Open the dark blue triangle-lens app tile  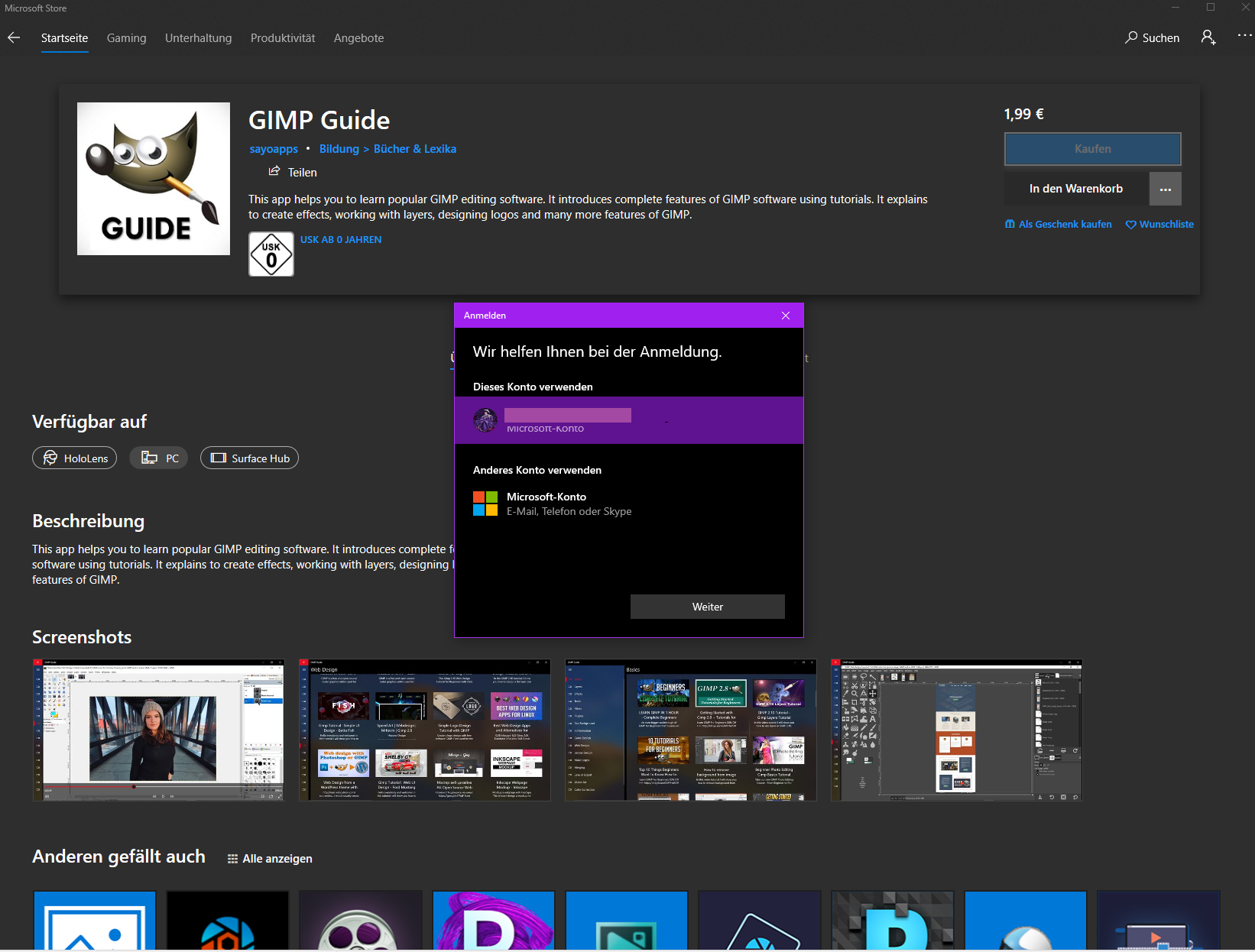coord(760,921)
